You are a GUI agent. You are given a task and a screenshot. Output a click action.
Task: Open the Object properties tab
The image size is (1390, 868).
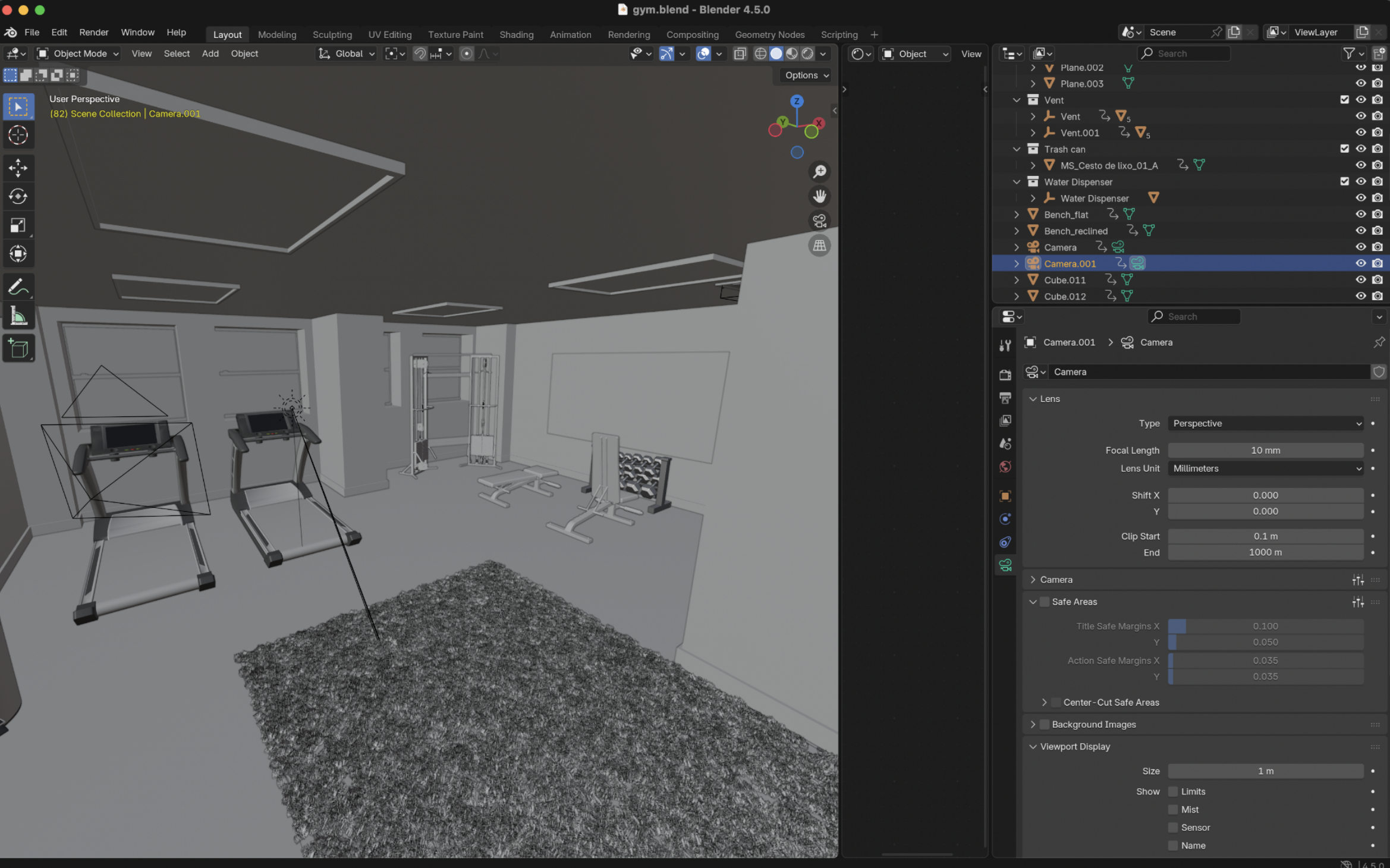[1005, 496]
